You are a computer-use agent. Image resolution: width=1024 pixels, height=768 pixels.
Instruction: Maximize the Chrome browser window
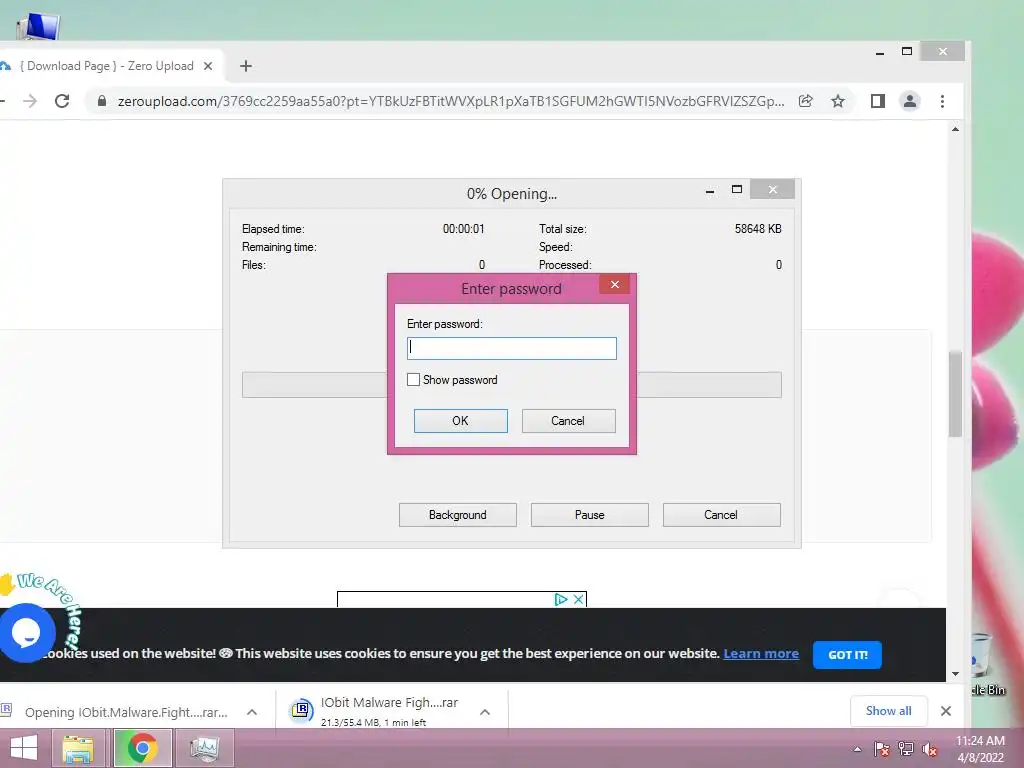906,52
